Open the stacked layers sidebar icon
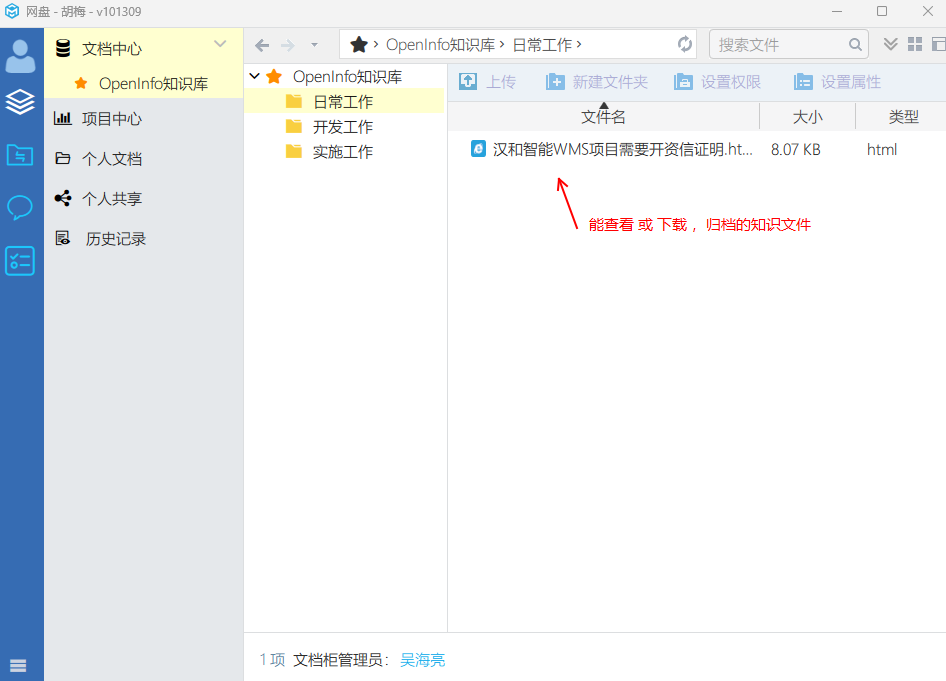The height and width of the screenshot is (681, 946). pos(20,102)
